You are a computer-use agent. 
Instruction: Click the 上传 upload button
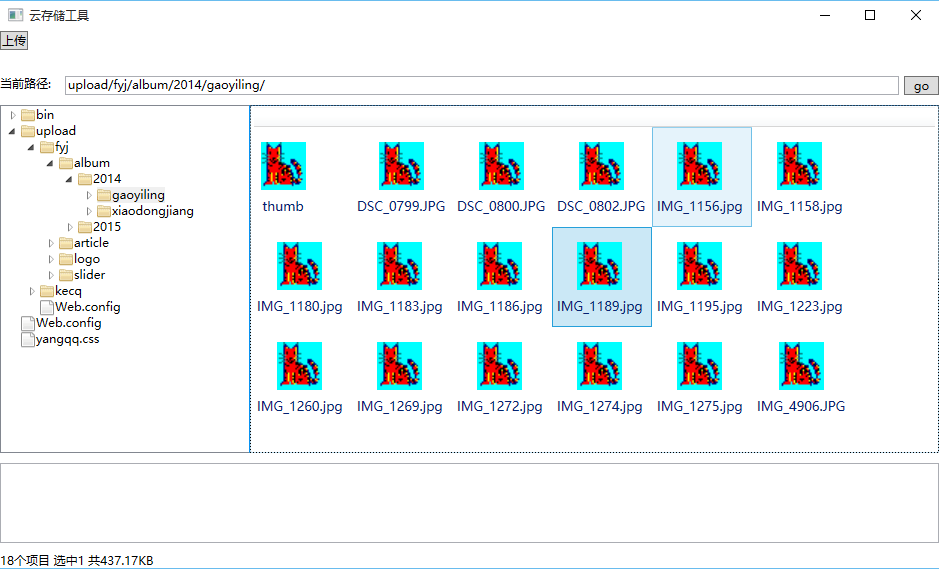(14, 41)
